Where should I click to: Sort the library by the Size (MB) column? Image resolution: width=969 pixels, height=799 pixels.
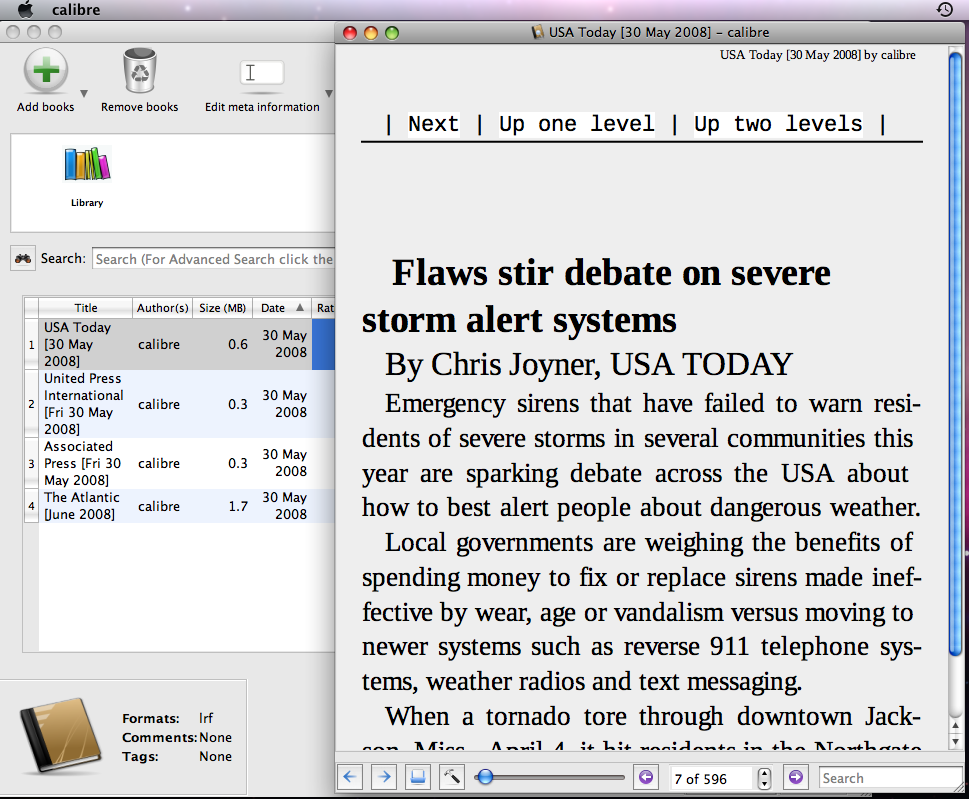pos(222,308)
